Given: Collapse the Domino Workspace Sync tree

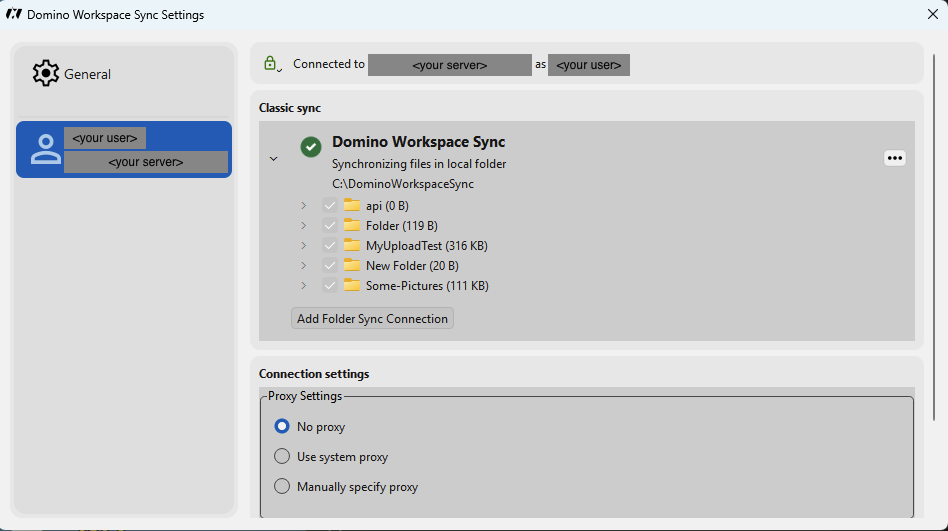Looking at the screenshot, I should [273, 158].
